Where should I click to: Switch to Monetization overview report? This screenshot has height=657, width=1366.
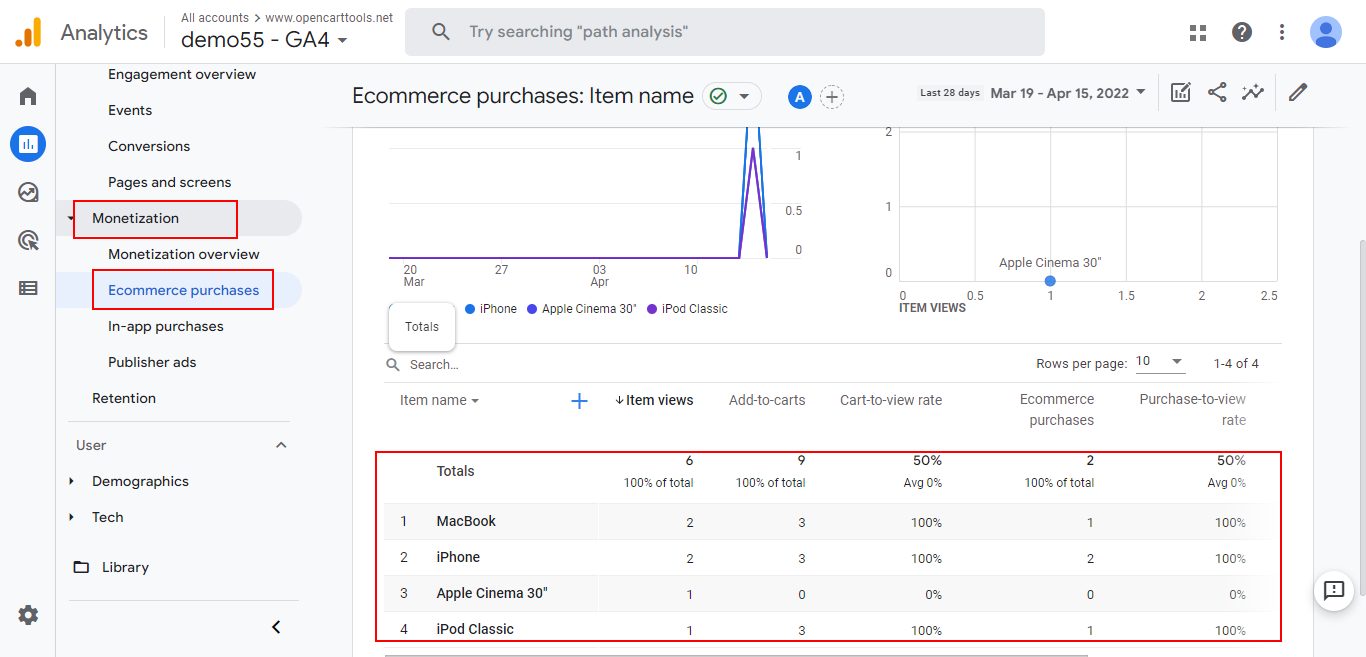182,254
